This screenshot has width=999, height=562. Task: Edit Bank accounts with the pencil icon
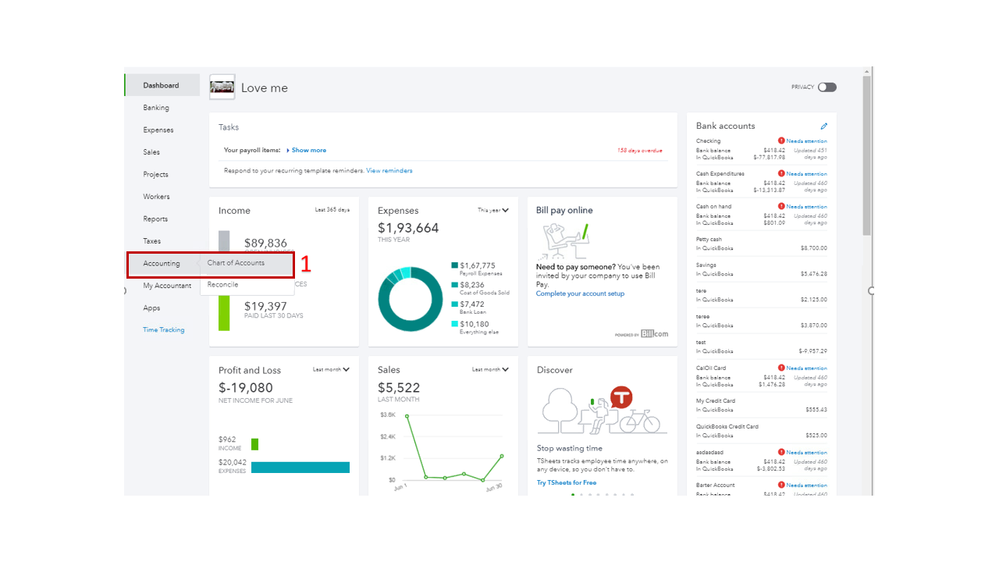[824, 126]
